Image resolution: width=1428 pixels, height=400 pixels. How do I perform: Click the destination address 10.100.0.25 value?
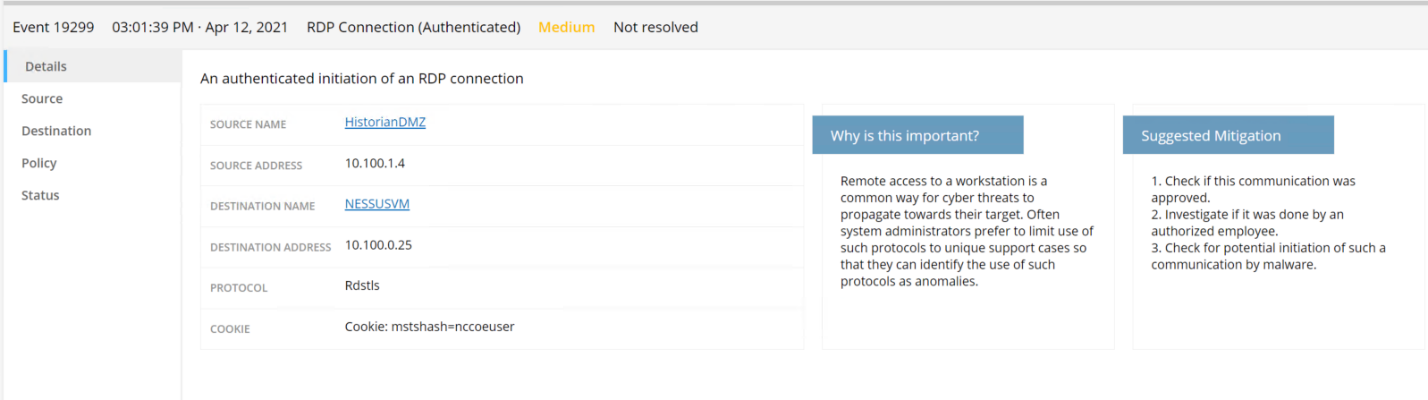[379, 245]
